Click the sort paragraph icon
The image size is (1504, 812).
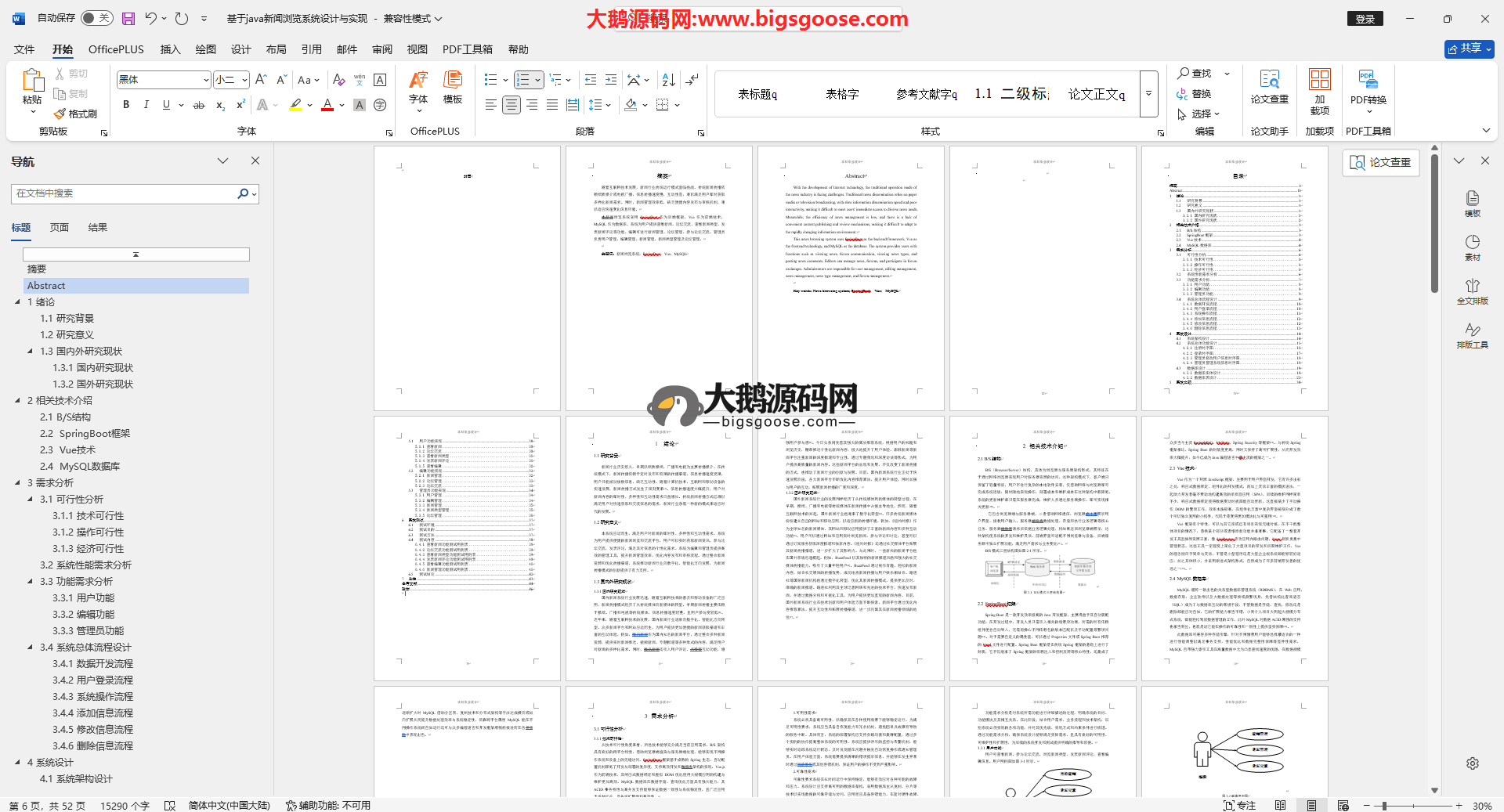point(668,80)
